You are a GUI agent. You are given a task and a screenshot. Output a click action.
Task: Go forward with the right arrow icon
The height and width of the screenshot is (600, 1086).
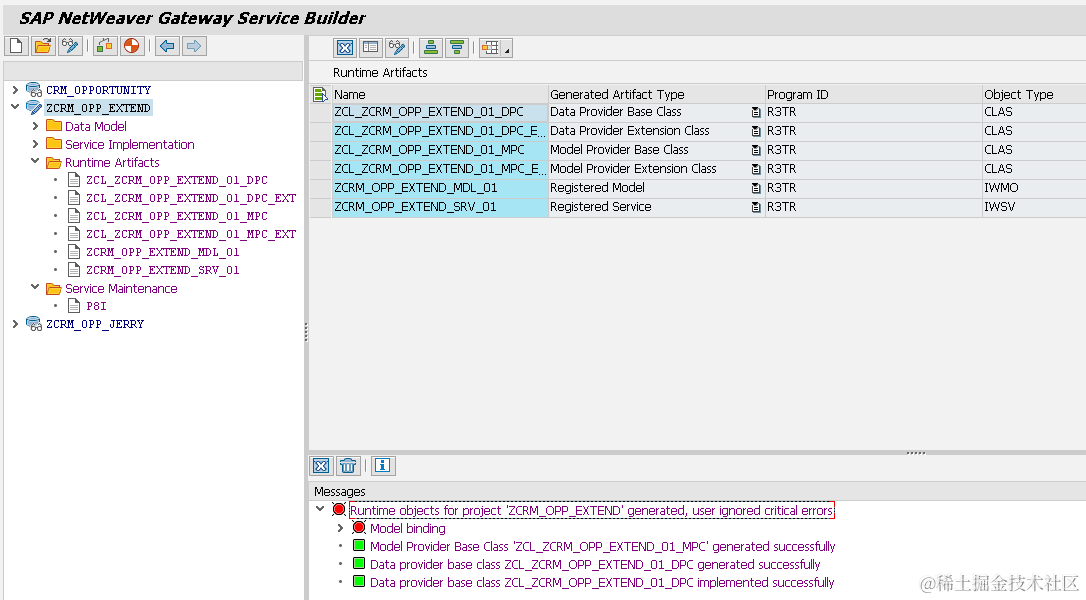[194, 46]
